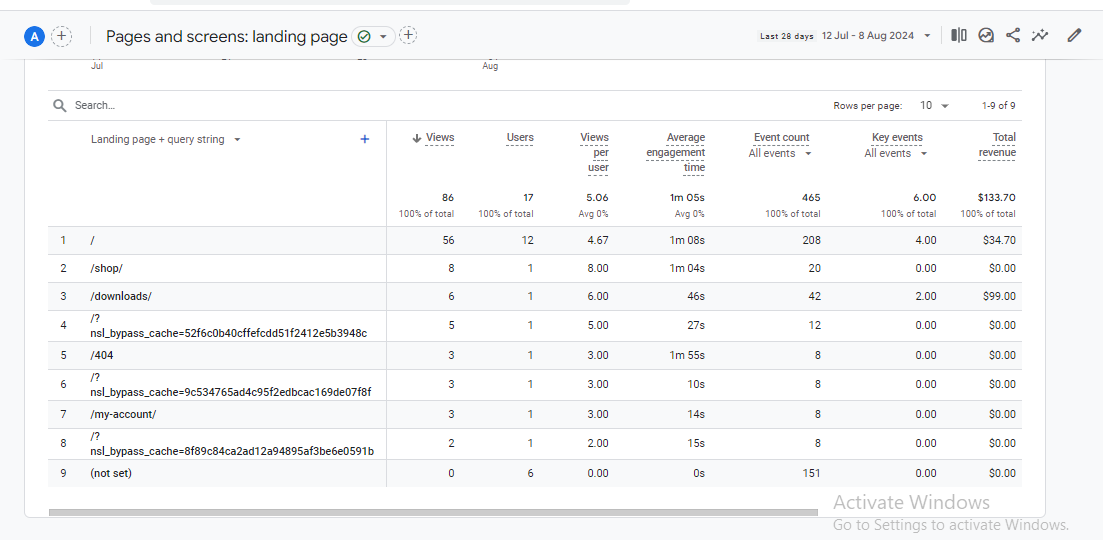The width and height of the screenshot is (1103, 540).
Task: Open the green checkmark report status dropdown
Action: tap(373, 36)
